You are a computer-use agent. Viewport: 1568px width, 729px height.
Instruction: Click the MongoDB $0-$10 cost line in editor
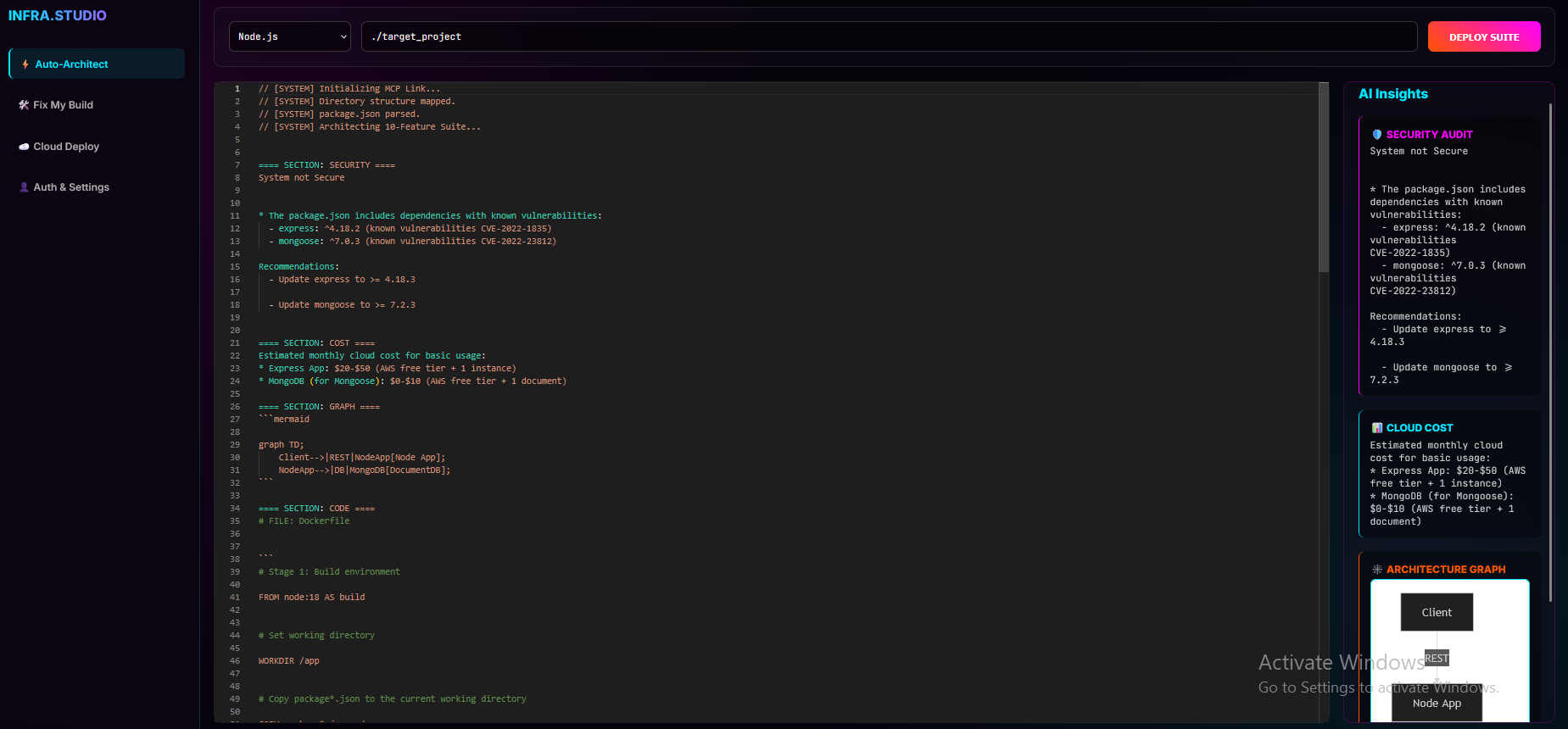[412, 381]
